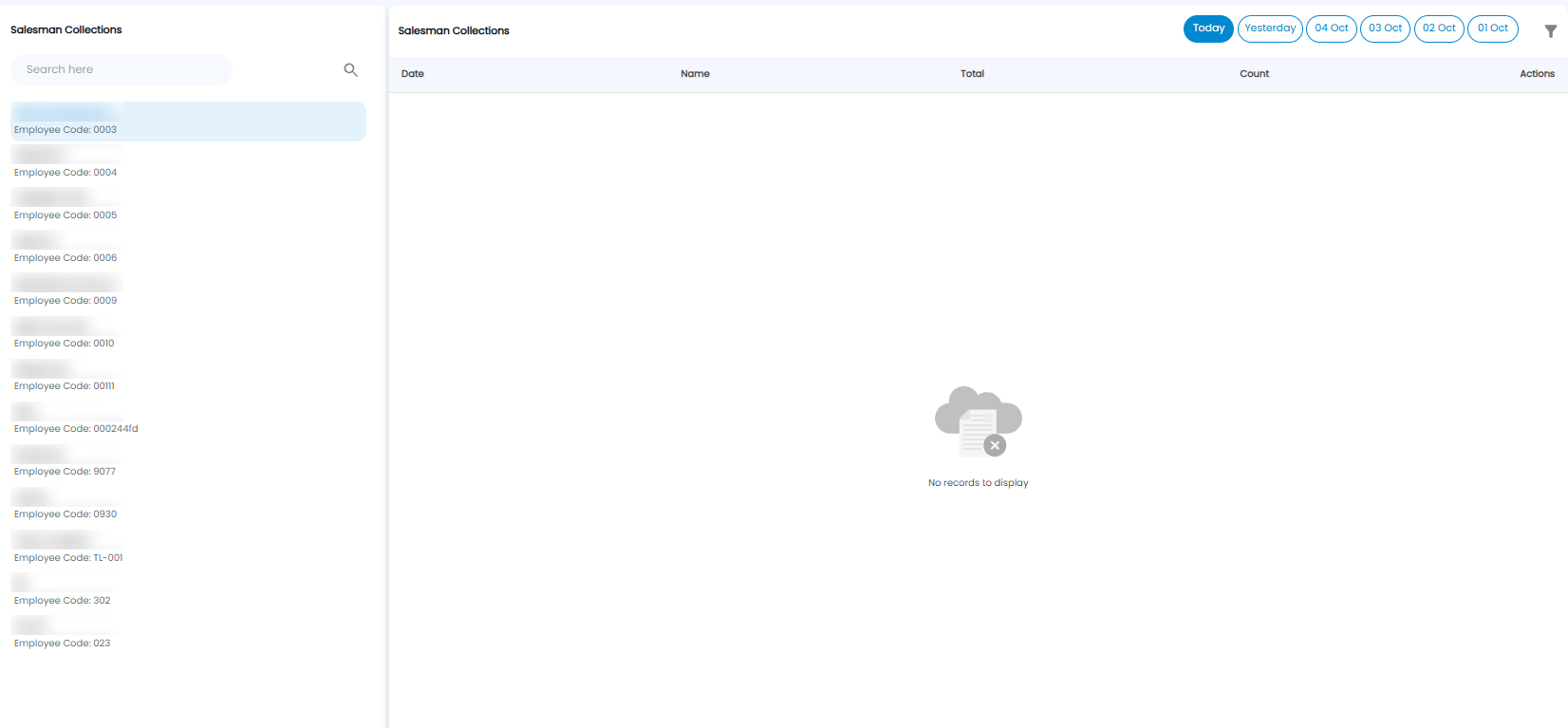Open salesman with Employee Code 302
The height and width of the screenshot is (728, 1568).
(188, 591)
